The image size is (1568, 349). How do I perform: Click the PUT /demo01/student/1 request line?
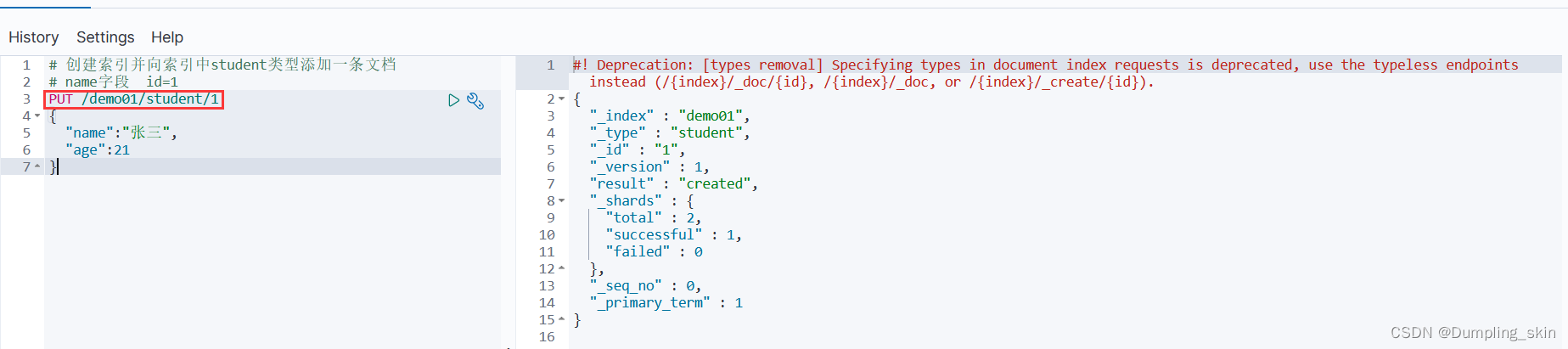coord(134,99)
